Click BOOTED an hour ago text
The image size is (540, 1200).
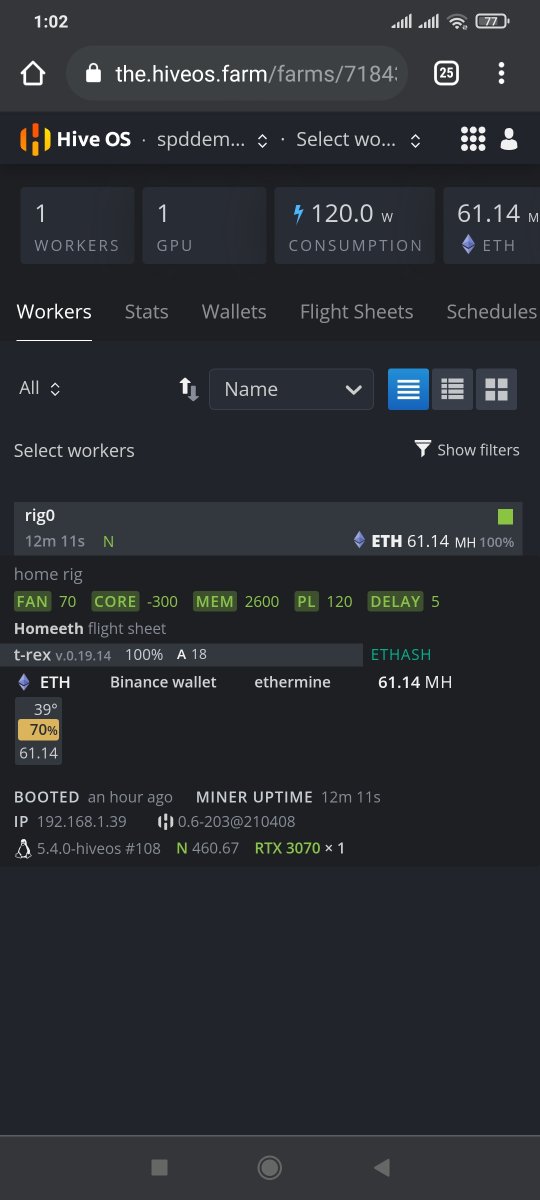pyautogui.click(x=93, y=797)
